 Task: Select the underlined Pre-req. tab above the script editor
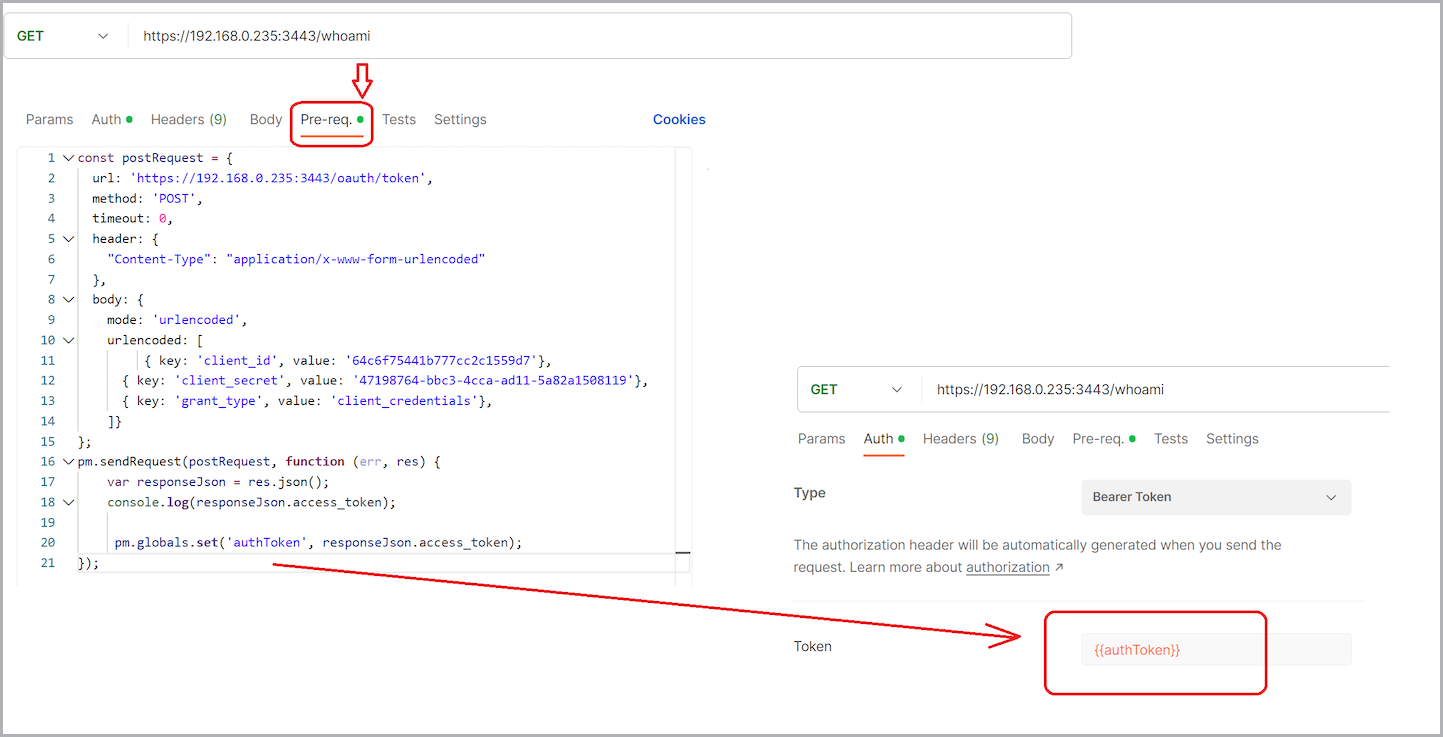coord(331,120)
